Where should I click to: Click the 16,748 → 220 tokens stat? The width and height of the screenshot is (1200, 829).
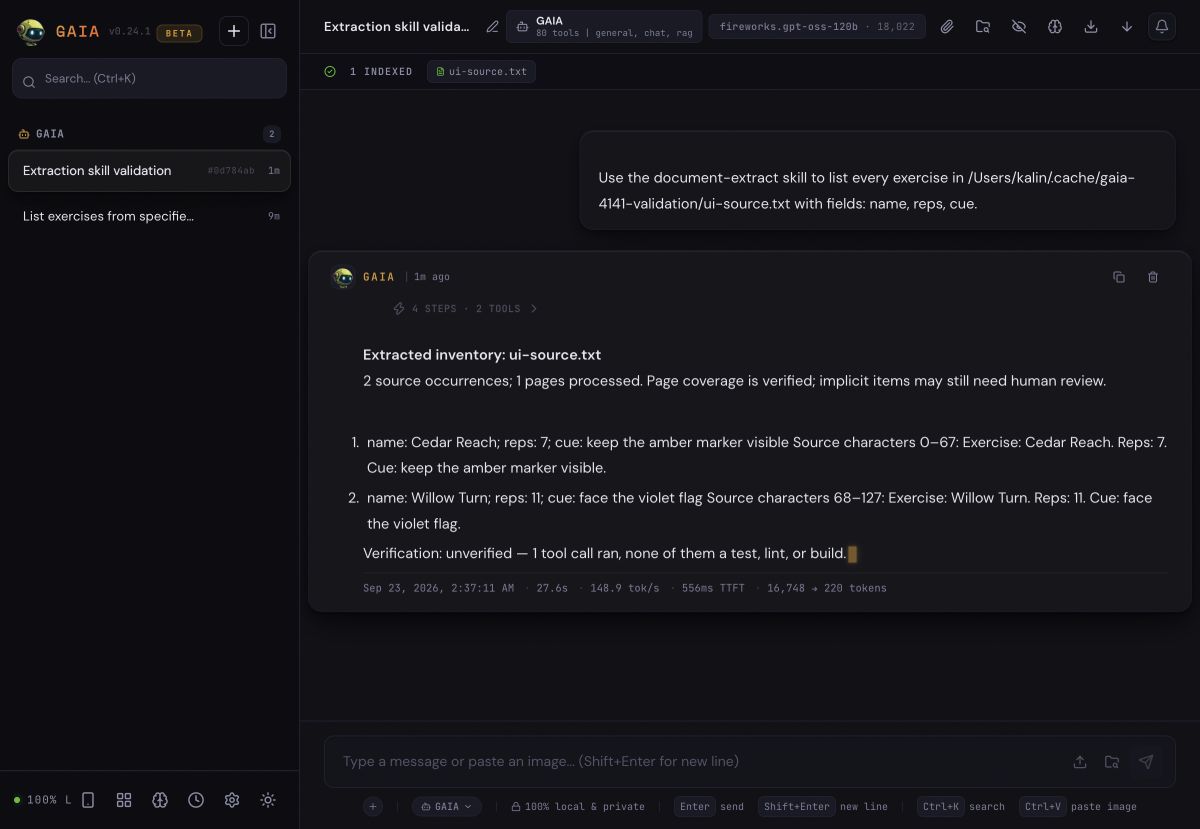tap(827, 588)
